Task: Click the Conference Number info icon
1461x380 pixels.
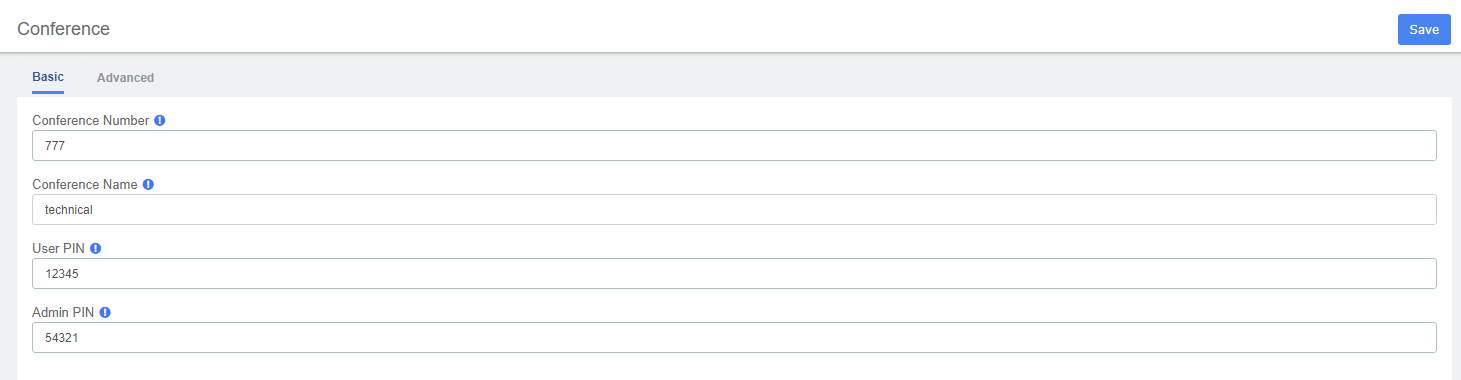Action: pos(160,120)
